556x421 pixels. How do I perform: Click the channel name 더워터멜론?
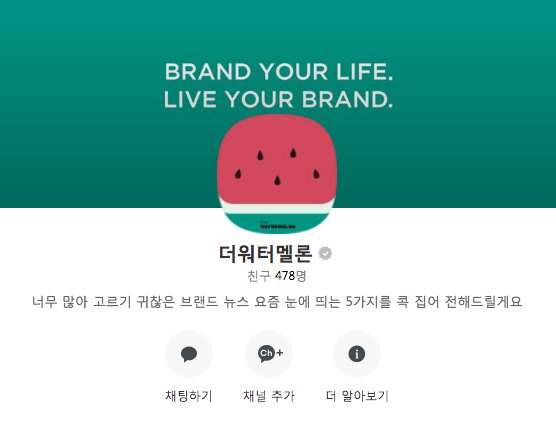click(x=266, y=254)
